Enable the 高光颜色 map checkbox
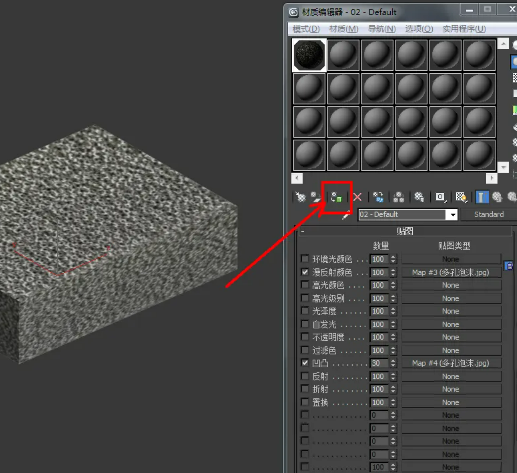The width and height of the screenshot is (517, 473). click(304, 285)
